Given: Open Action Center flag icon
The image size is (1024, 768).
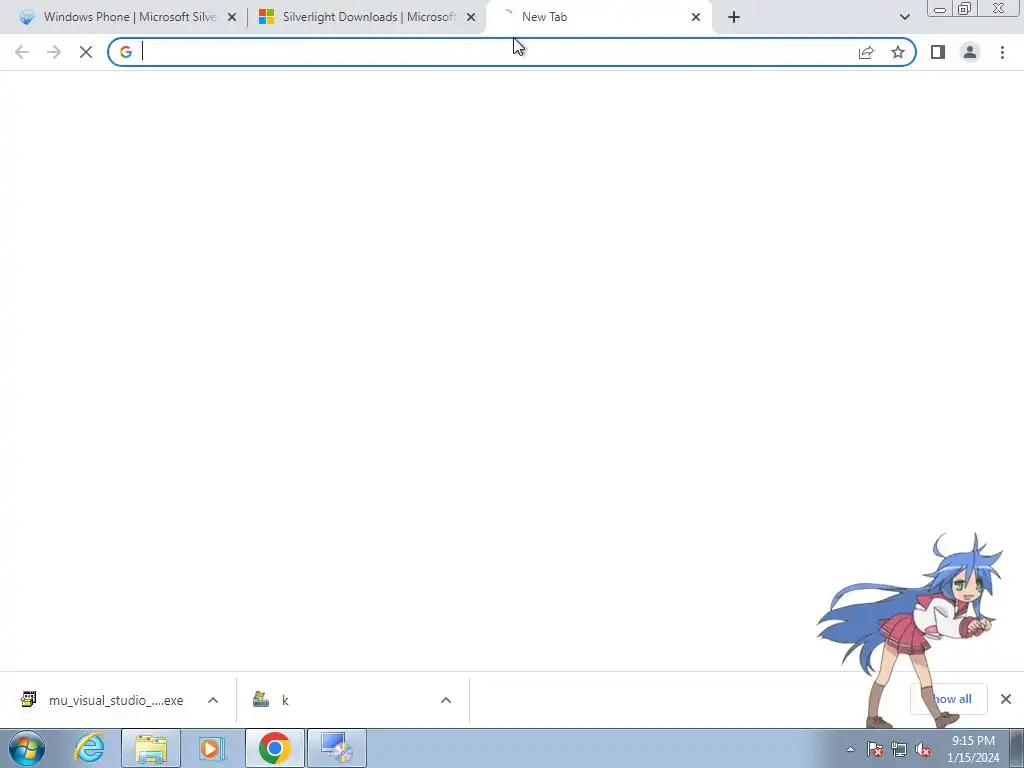Looking at the screenshot, I should tap(875, 749).
